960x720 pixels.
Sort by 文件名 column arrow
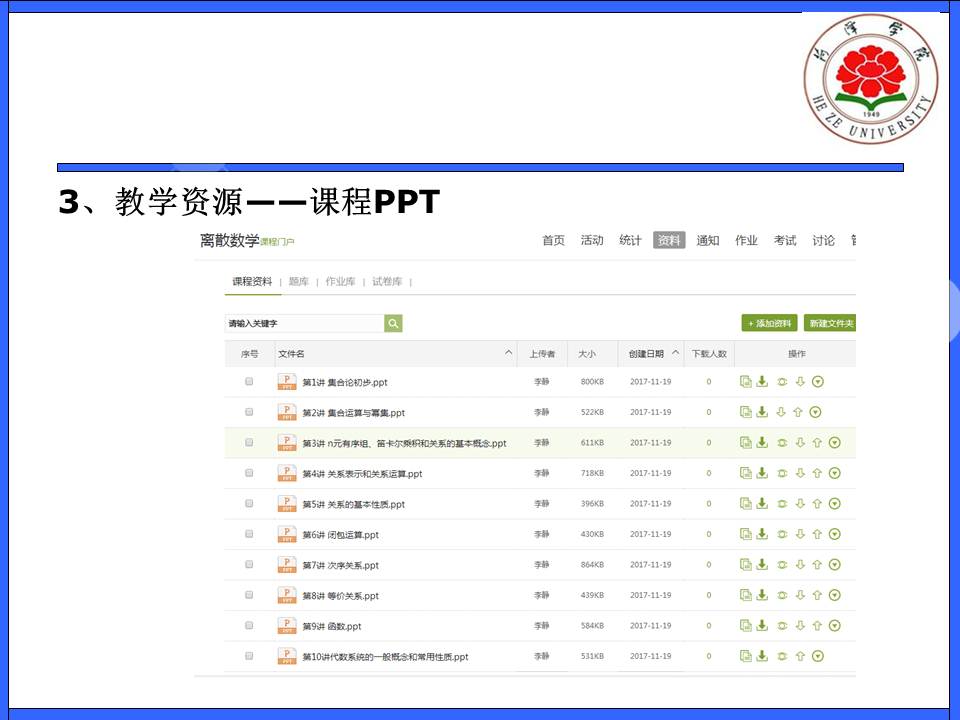coord(509,353)
